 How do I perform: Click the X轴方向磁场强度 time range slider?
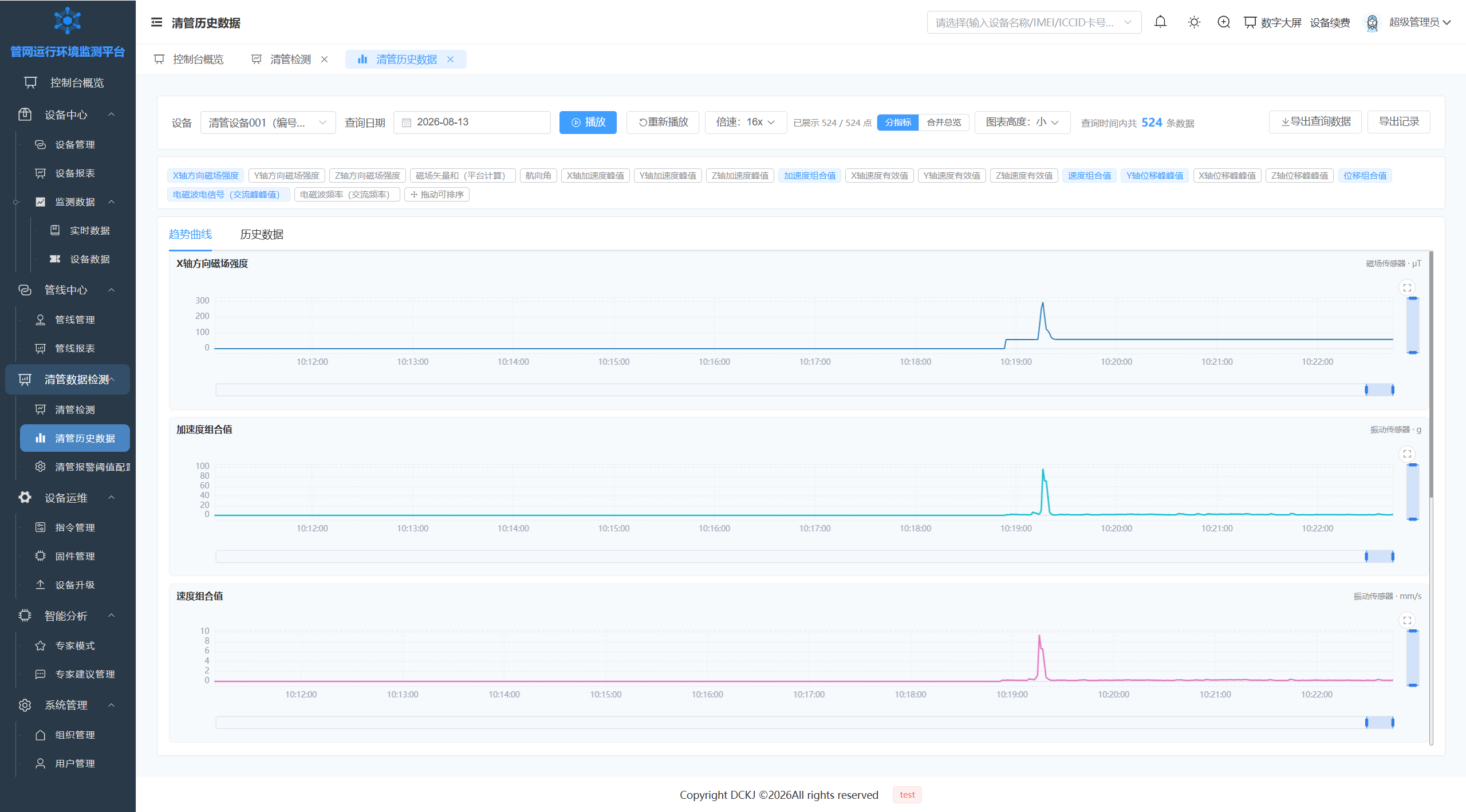coord(805,390)
